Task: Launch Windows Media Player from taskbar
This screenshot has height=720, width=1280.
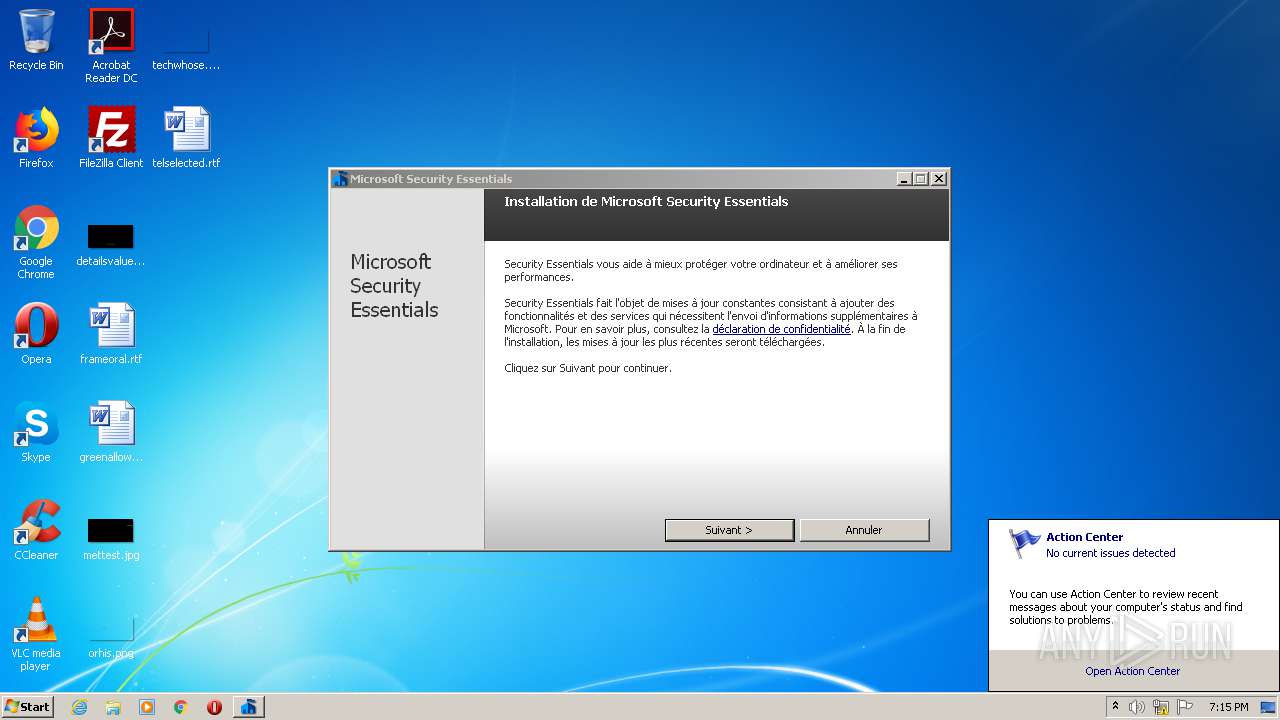Action: click(147, 707)
